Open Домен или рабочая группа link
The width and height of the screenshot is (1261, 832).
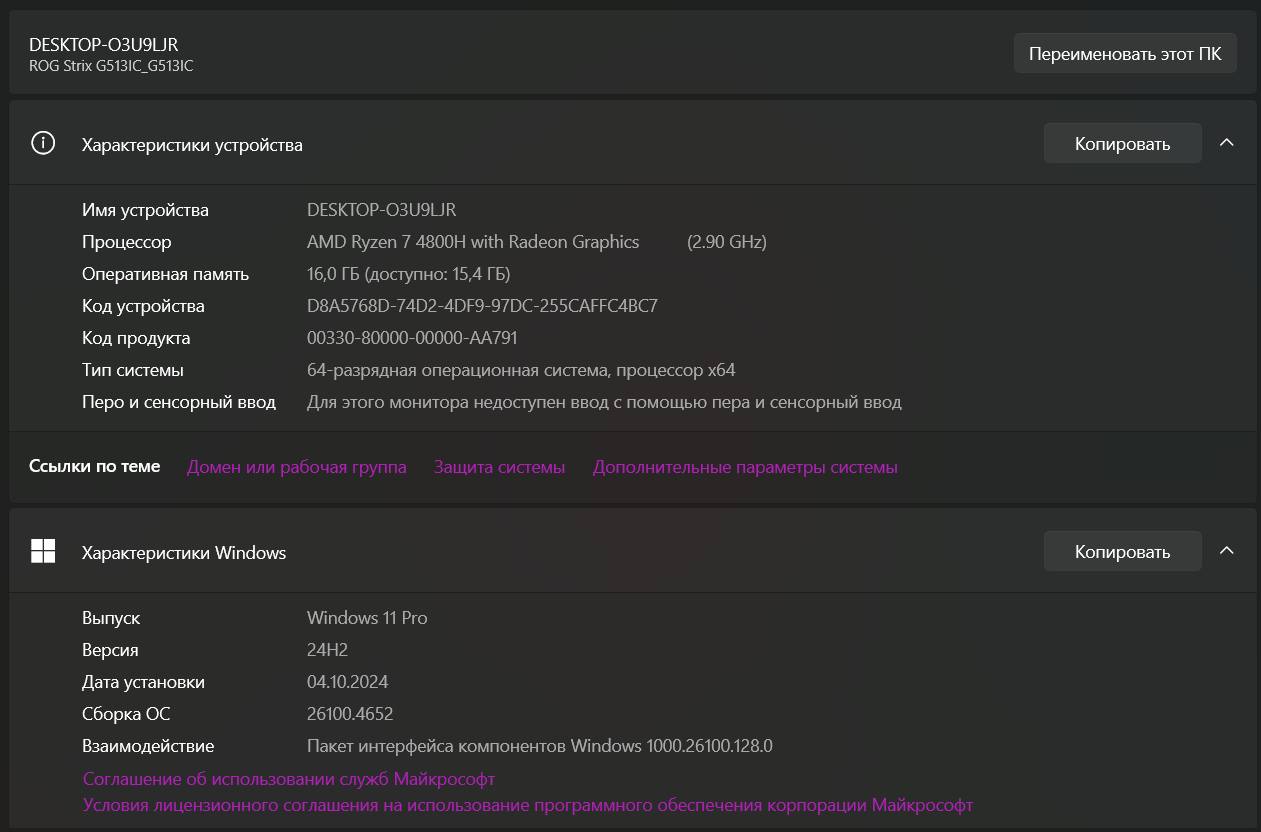point(297,467)
